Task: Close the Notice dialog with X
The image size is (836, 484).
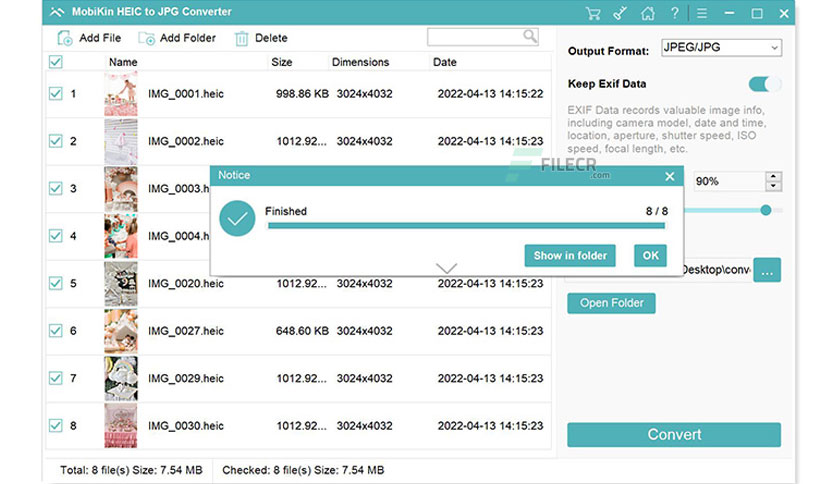Action: point(670,176)
